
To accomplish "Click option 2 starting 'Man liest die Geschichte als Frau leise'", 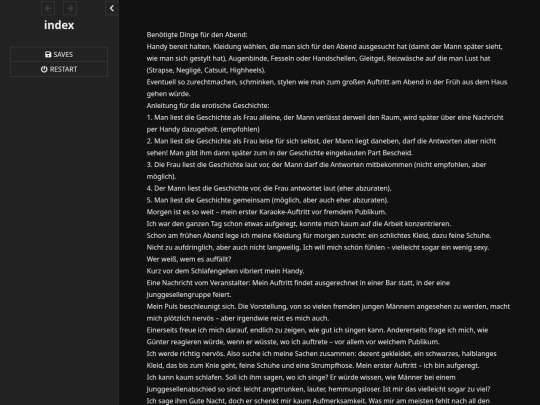I will 321,147.
